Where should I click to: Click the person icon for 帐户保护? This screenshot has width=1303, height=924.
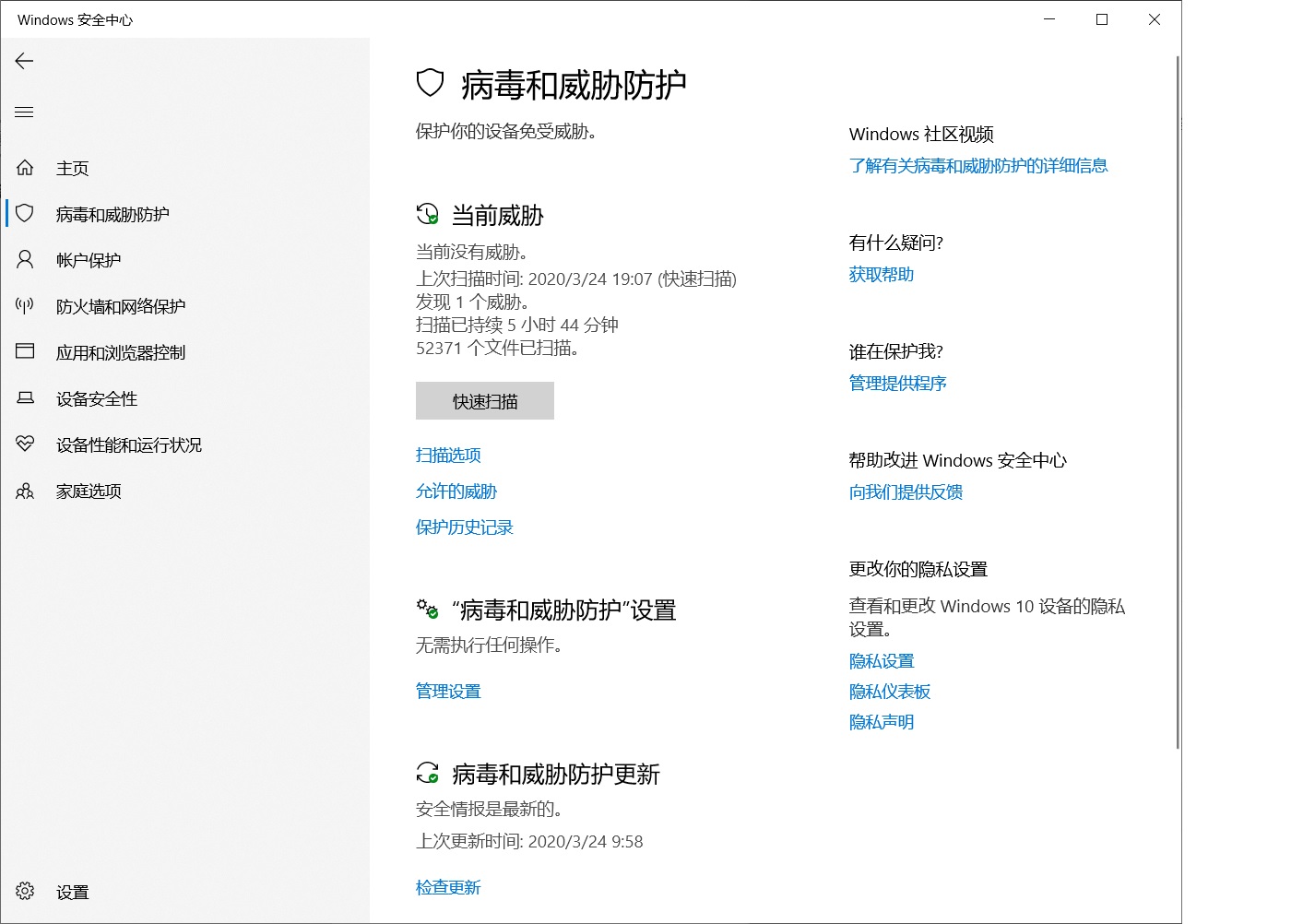25,260
